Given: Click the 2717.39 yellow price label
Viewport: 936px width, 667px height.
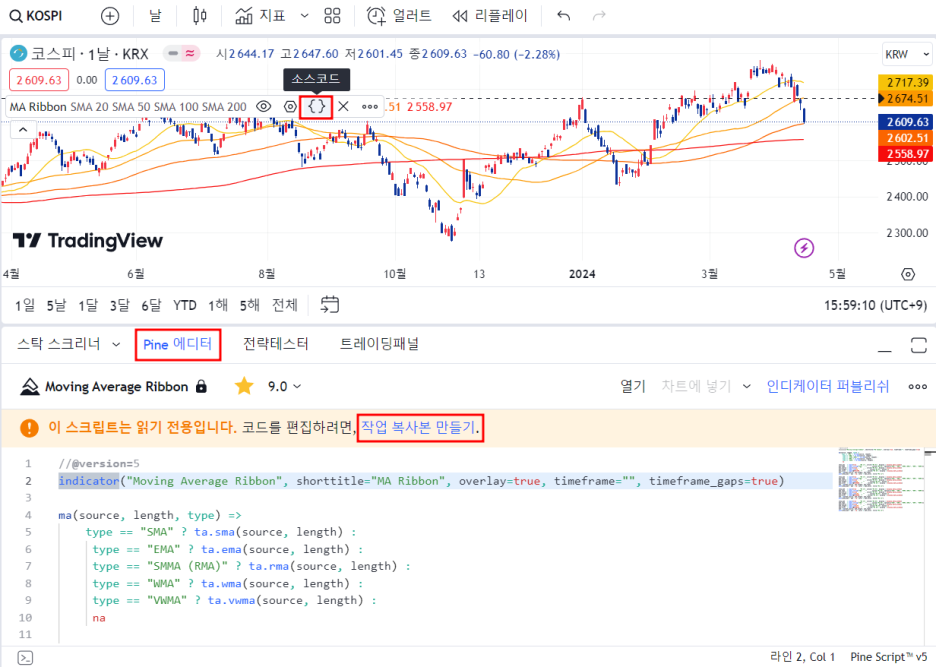Looking at the screenshot, I should [907, 82].
